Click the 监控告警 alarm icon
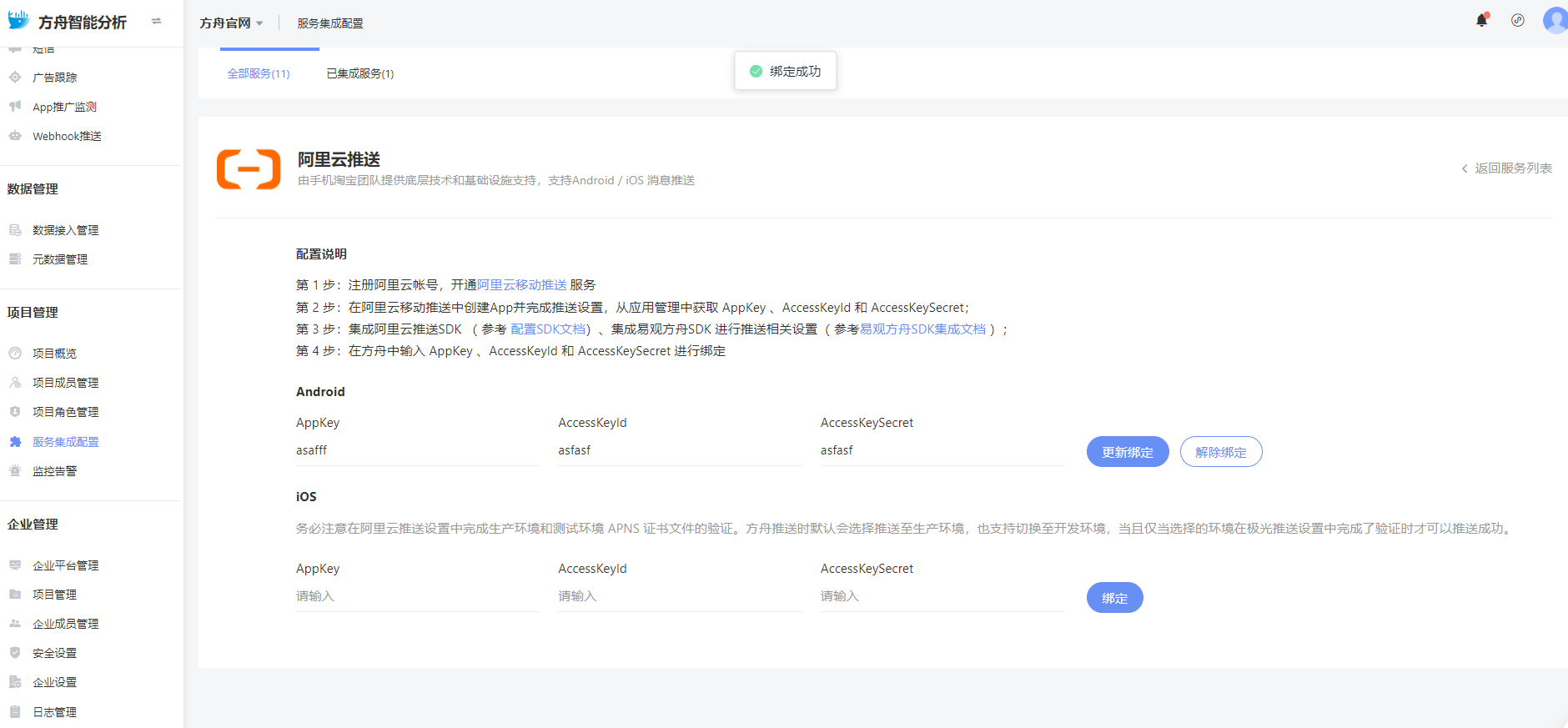This screenshot has height=728, width=1568. (15, 471)
